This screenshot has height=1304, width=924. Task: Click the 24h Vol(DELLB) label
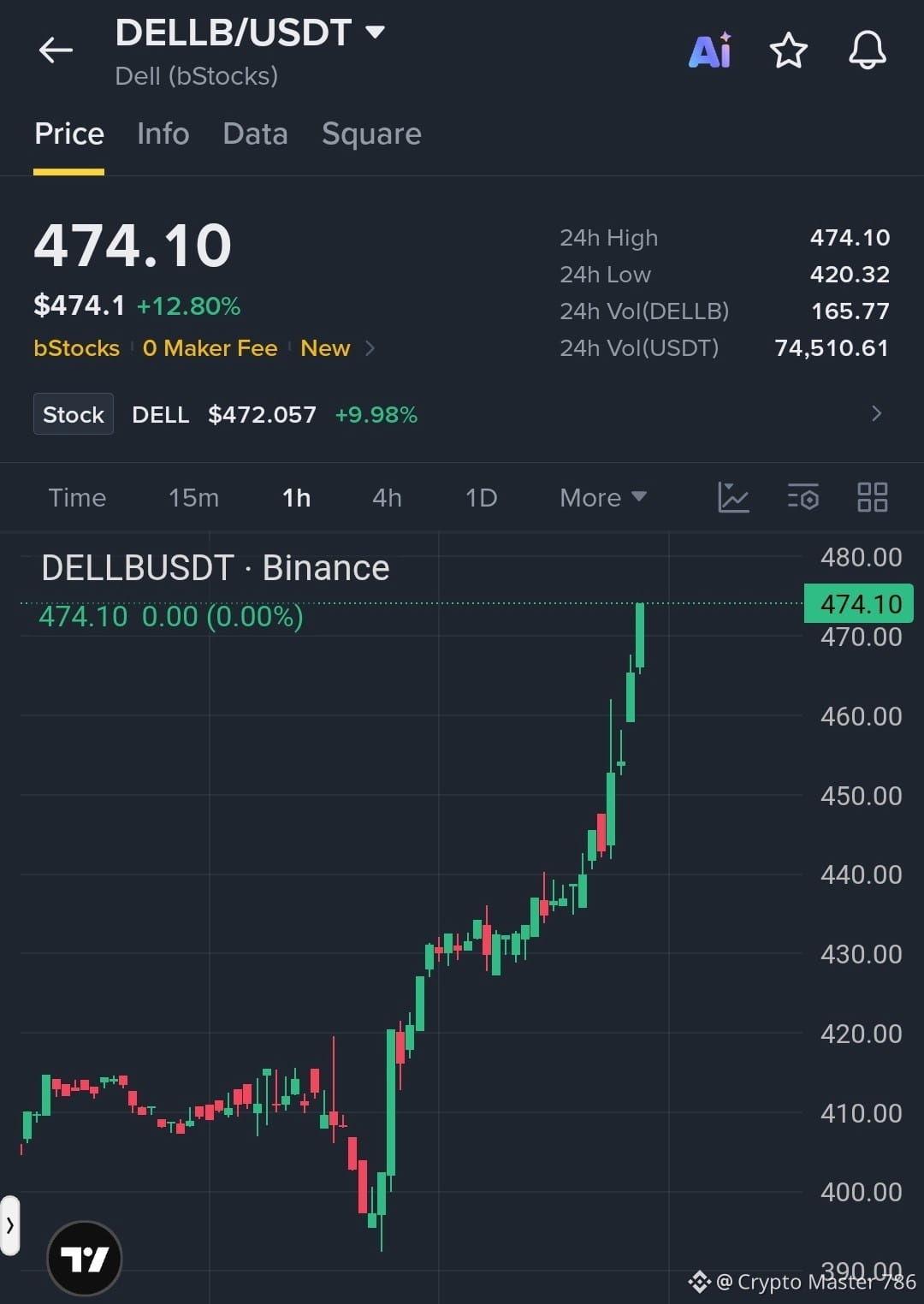644,311
